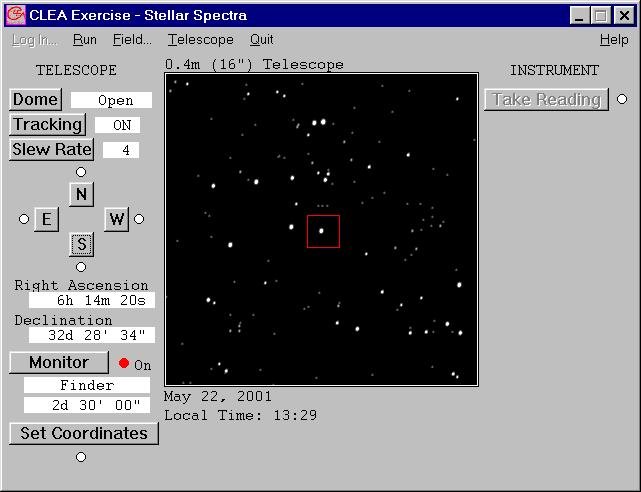Toggle telescope Tracking

pyautogui.click(x=47, y=124)
